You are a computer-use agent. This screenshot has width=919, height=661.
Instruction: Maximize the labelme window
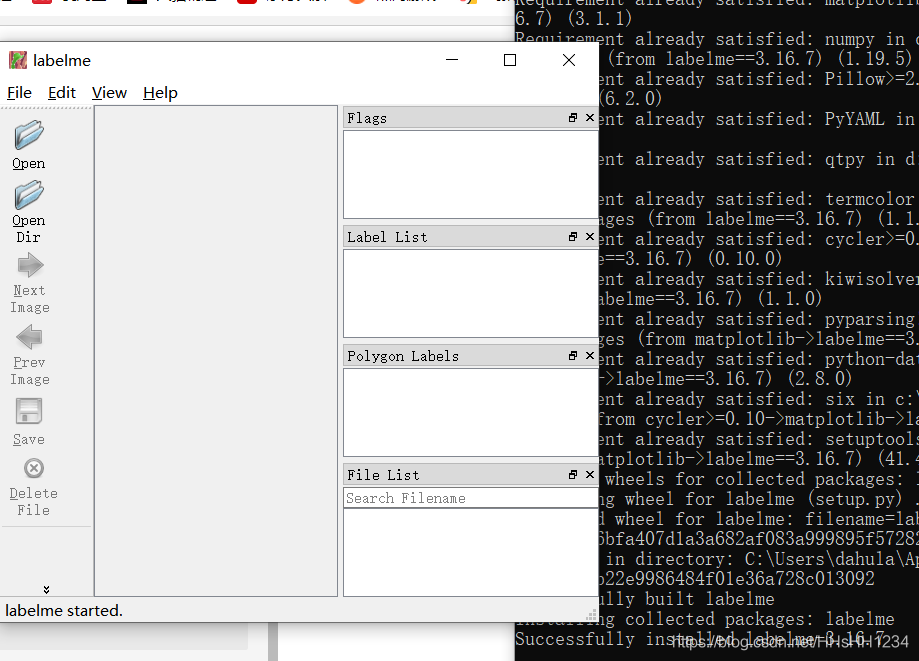pyautogui.click(x=510, y=60)
